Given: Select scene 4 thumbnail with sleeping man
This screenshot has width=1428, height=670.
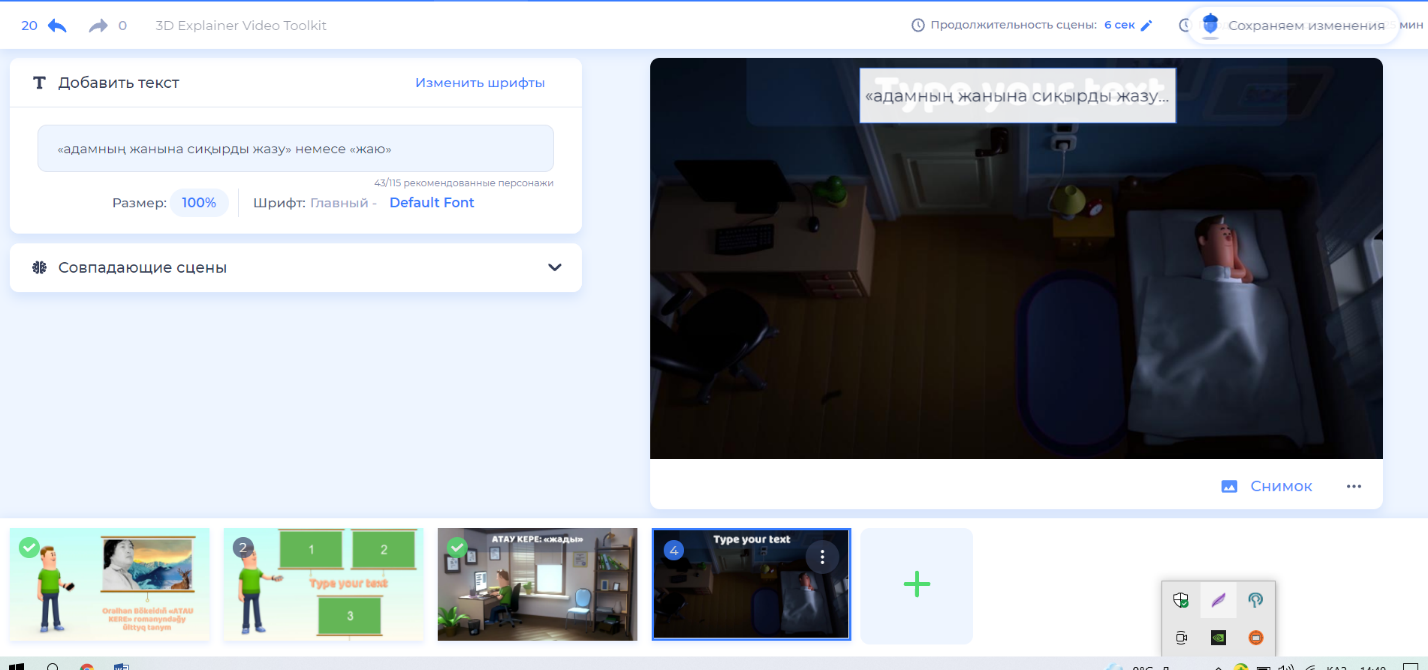Looking at the screenshot, I should pos(751,584).
